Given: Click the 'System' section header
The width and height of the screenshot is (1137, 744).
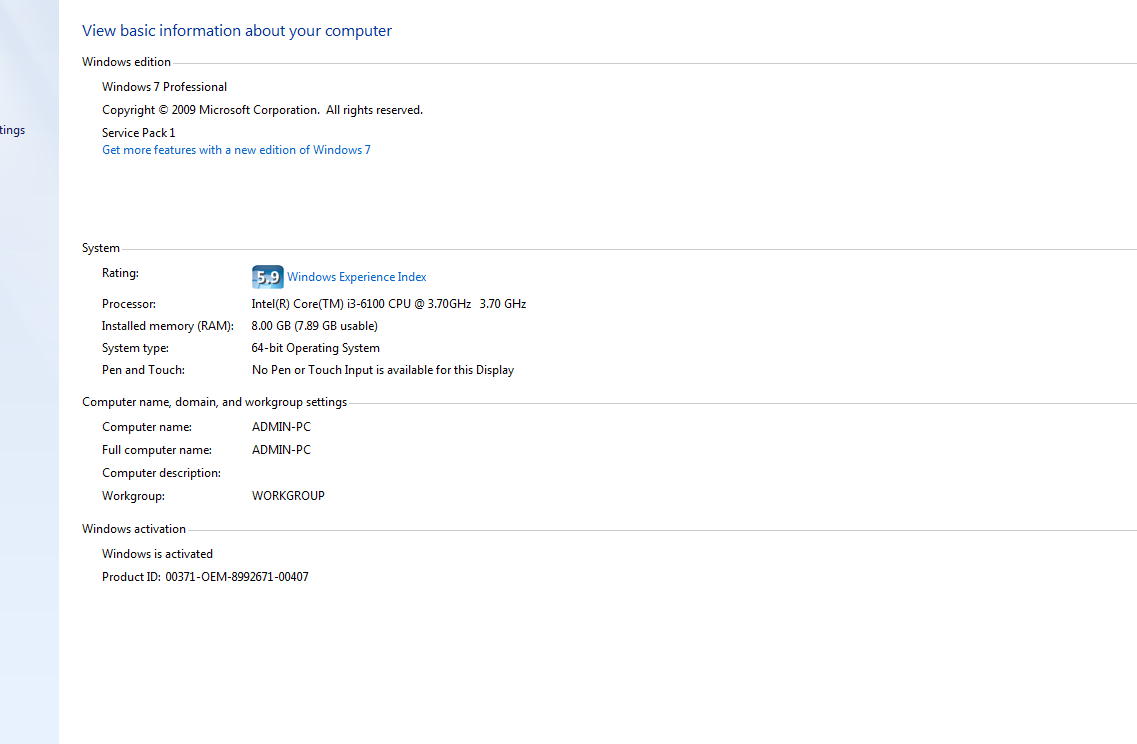Looking at the screenshot, I should point(101,248).
